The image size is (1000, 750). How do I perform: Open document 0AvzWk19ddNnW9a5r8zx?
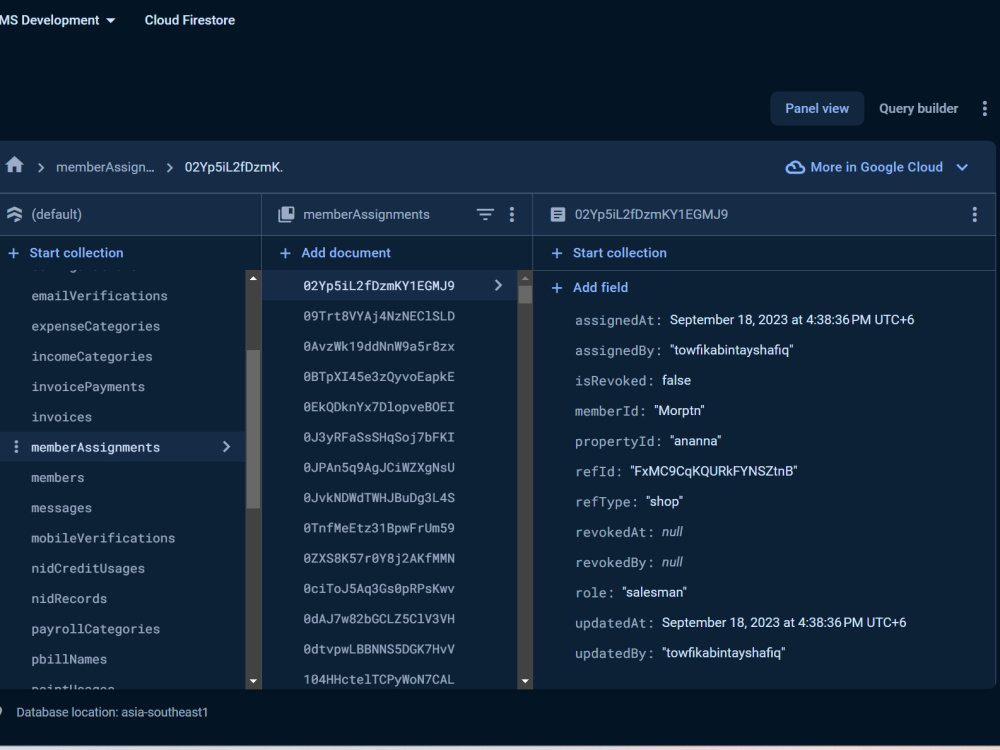tap(379, 346)
